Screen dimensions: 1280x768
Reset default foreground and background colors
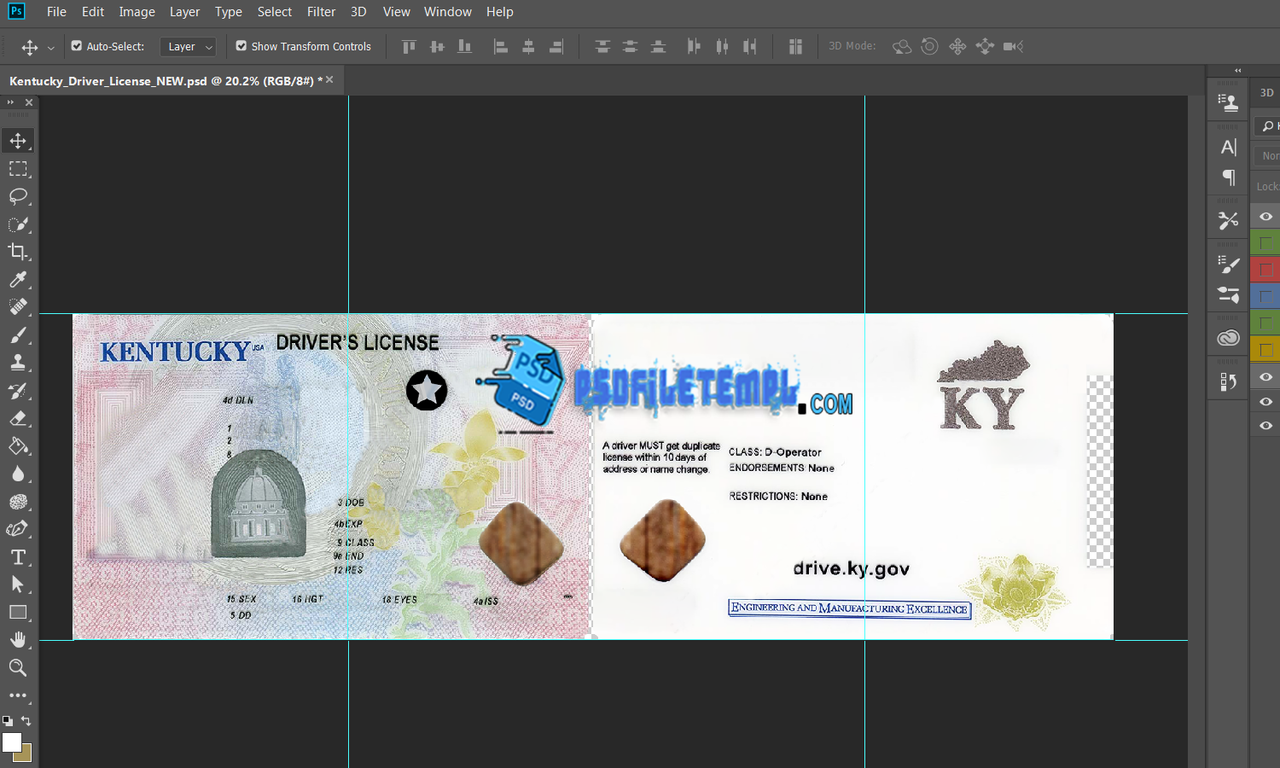pos(7,721)
